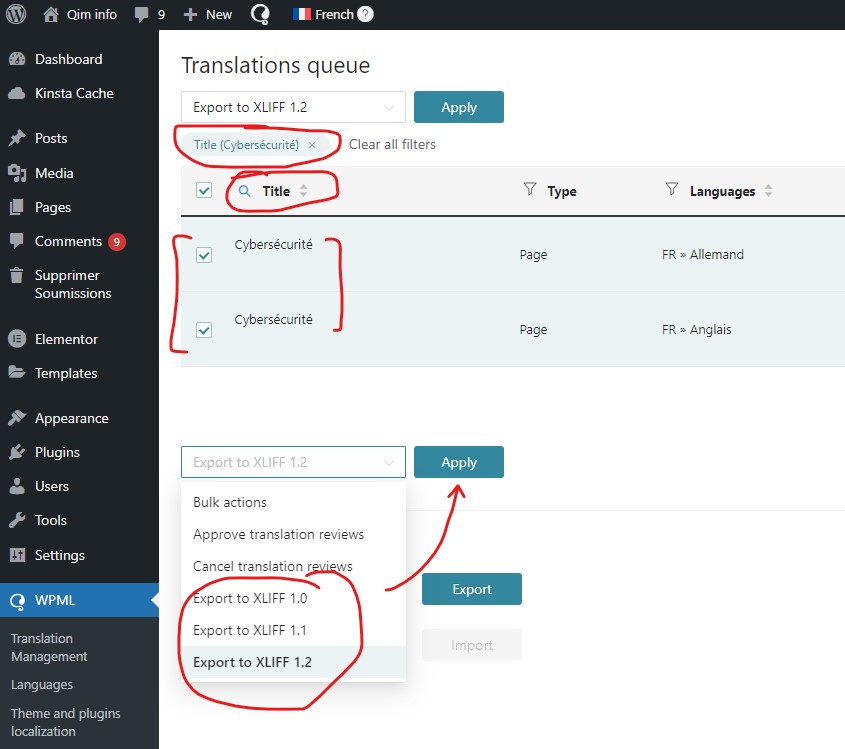Click the top Apply button

[459, 107]
